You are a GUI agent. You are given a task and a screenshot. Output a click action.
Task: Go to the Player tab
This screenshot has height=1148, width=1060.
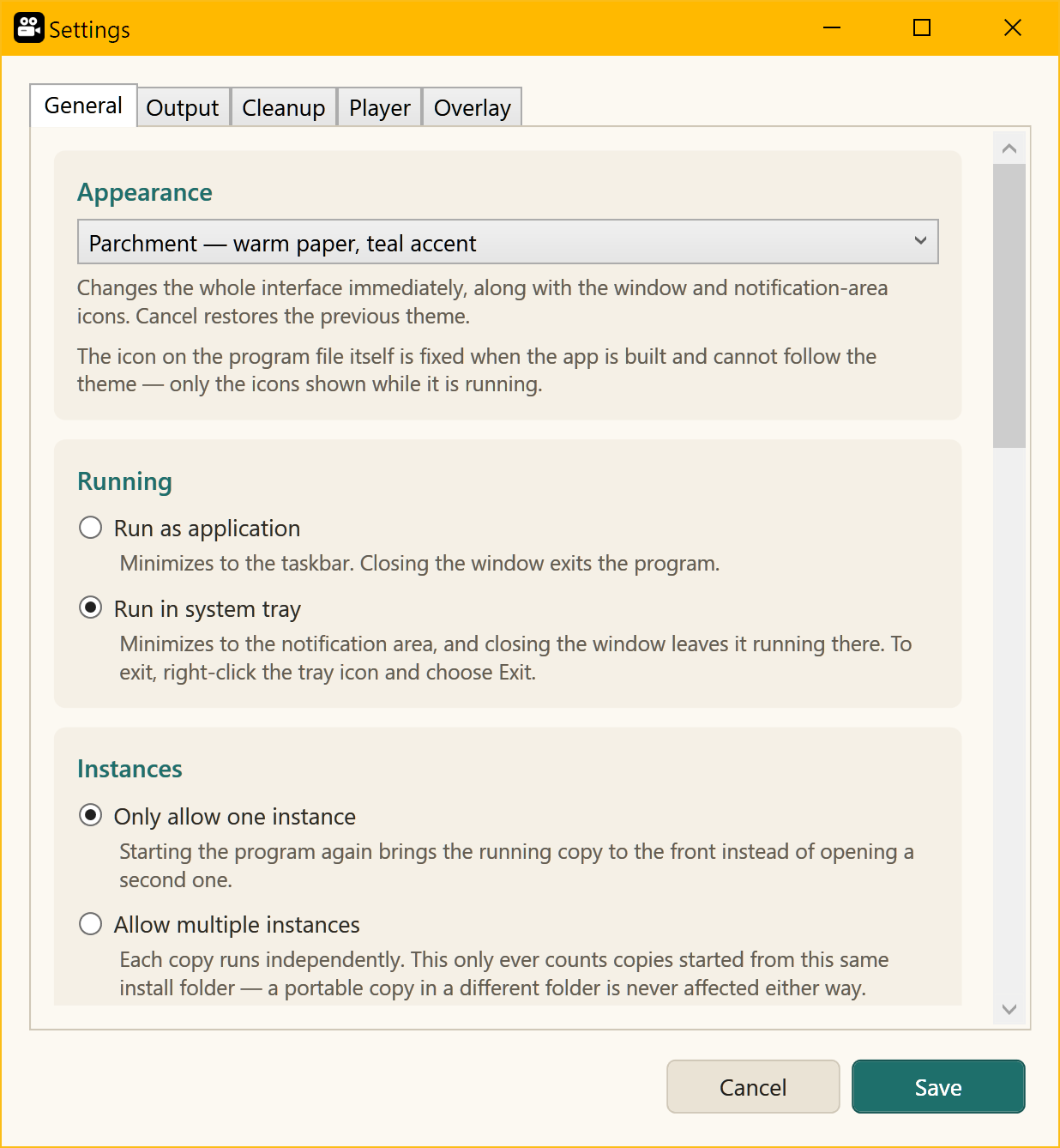380,107
